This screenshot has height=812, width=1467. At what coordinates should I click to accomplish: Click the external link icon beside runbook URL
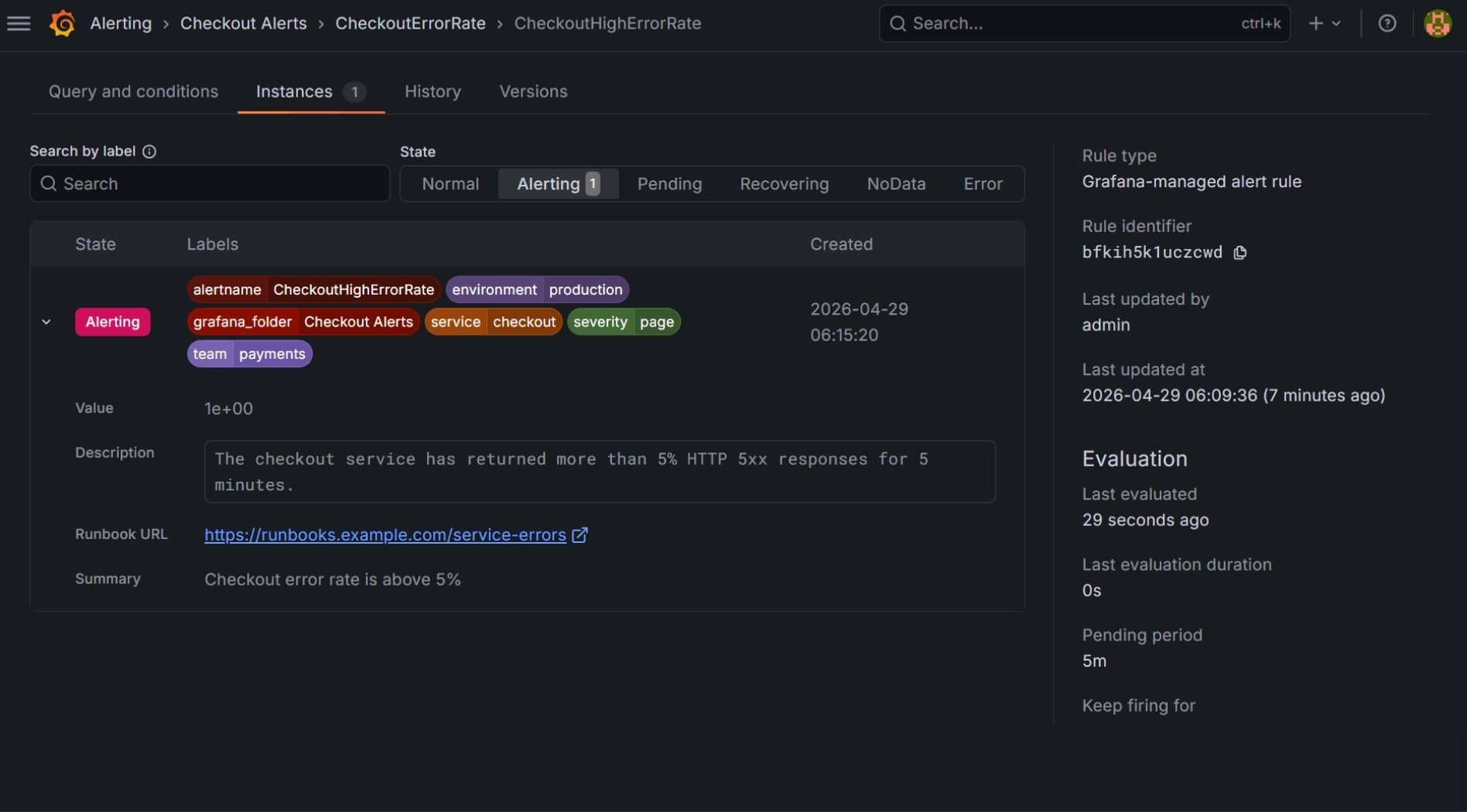580,535
